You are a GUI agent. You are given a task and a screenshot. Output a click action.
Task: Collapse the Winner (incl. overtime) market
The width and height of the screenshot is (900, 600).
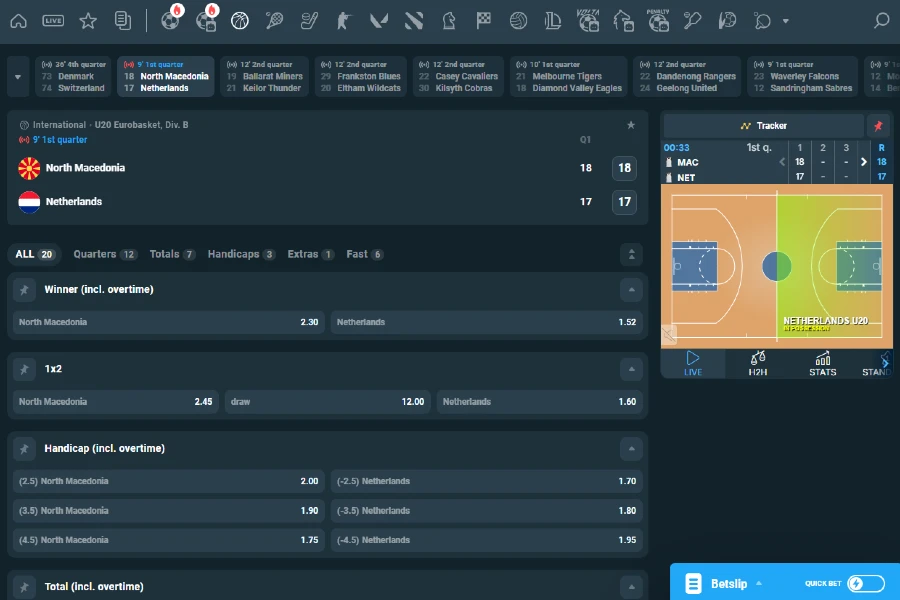click(x=631, y=290)
